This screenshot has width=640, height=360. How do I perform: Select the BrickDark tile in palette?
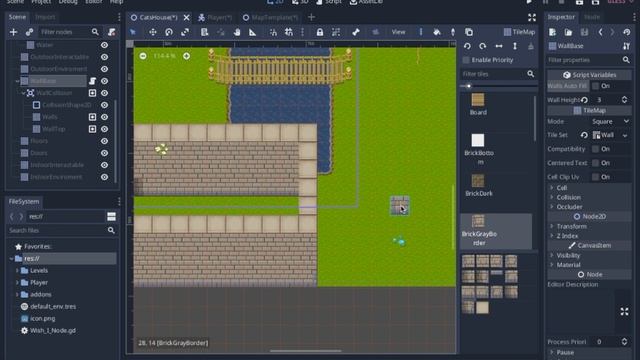(x=478, y=185)
